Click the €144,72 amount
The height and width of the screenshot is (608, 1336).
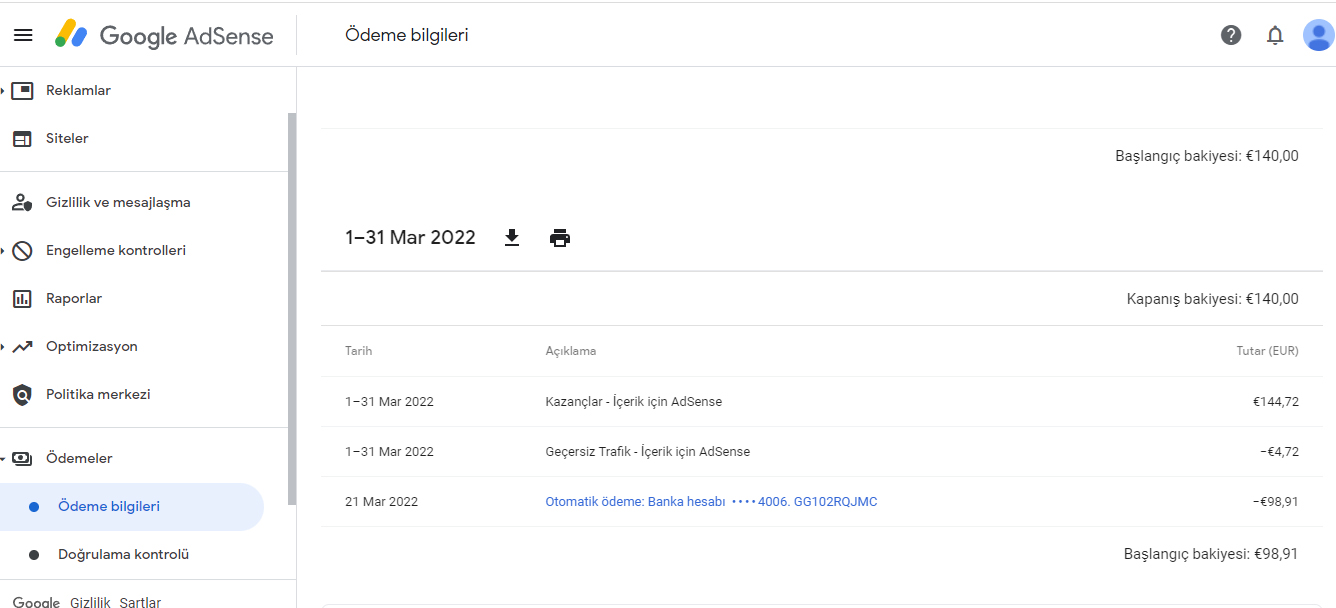pos(1276,402)
